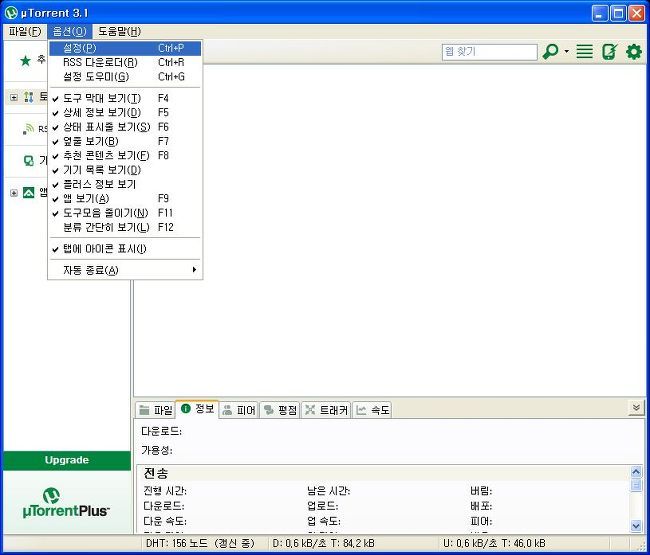Select the devices icon in sidebar

click(29, 160)
